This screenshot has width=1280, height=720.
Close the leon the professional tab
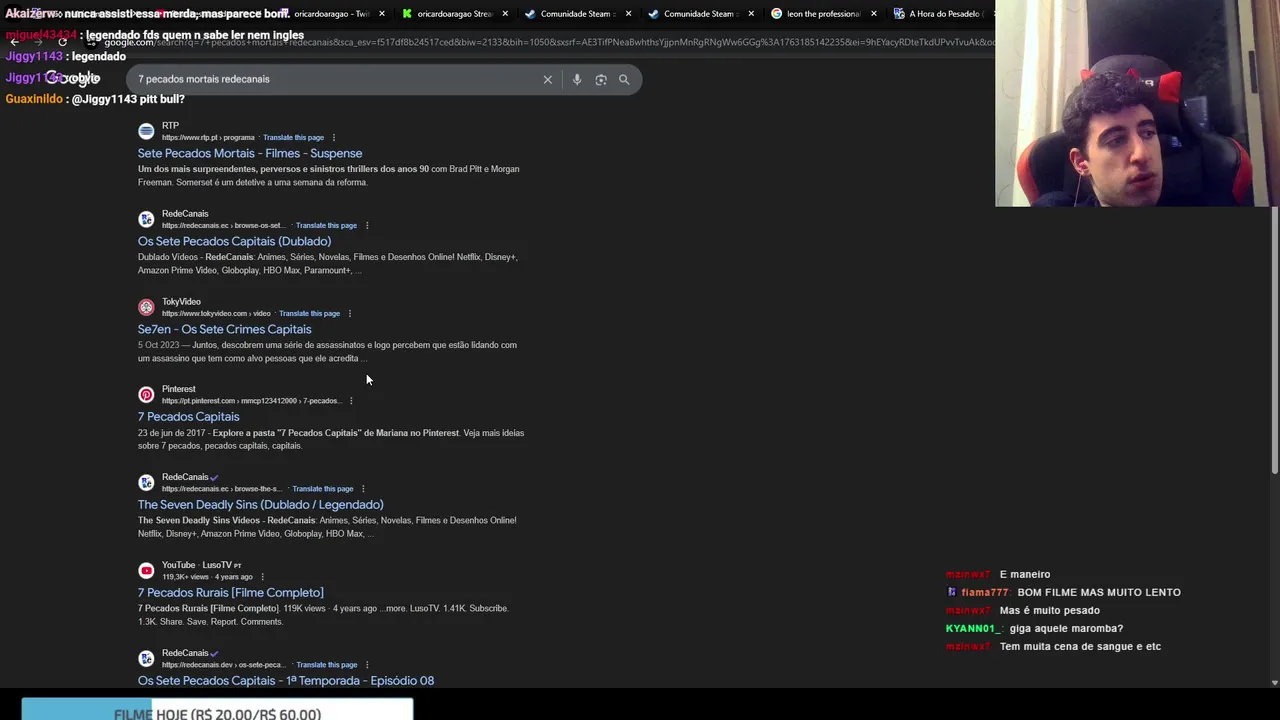pos(874,14)
